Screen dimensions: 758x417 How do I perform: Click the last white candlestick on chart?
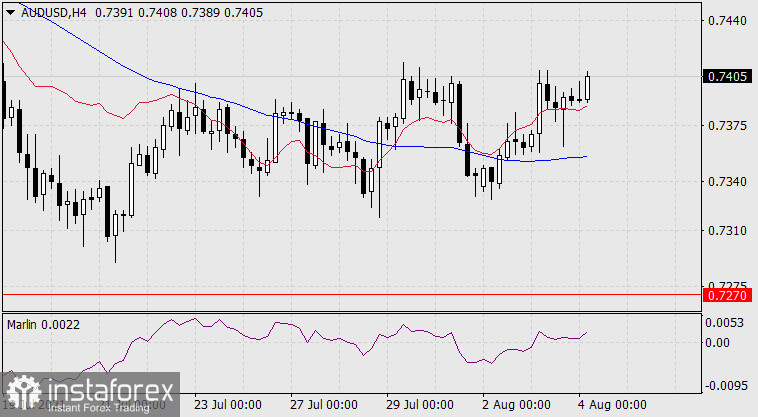coord(588,88)
